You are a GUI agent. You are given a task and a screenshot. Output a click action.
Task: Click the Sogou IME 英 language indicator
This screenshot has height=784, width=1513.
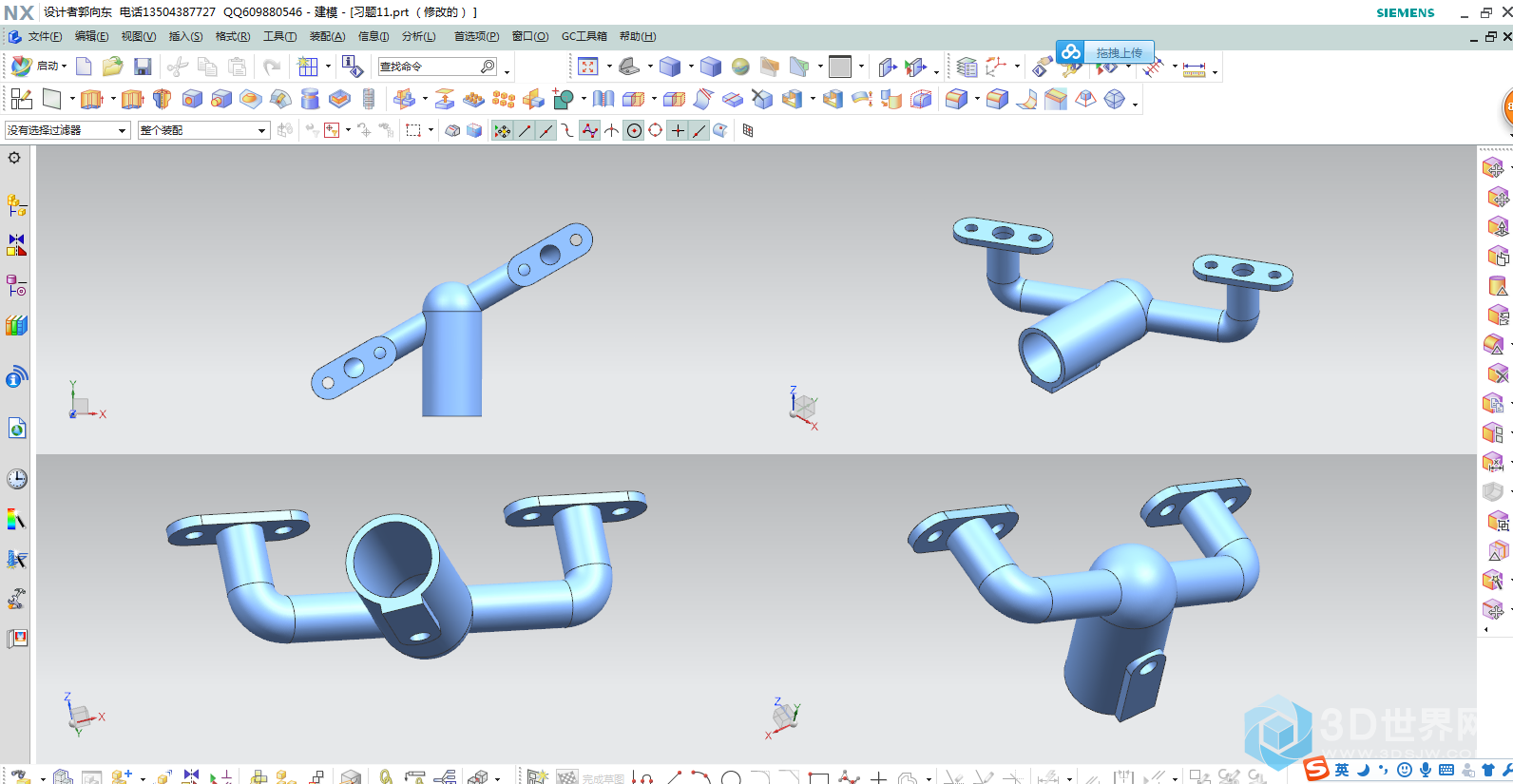point(1342,770)
